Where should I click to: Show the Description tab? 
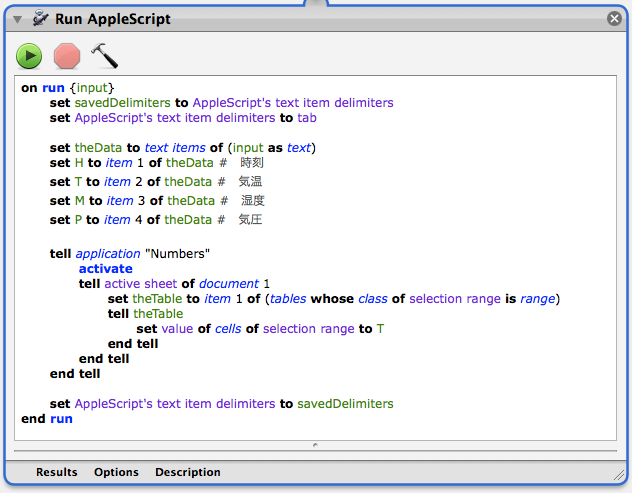click(188, 472)
